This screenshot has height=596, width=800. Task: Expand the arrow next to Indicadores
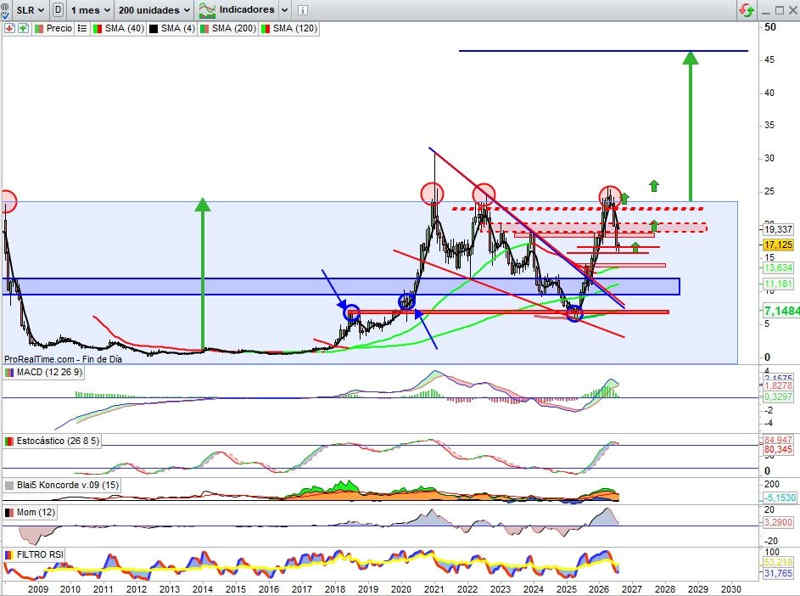point(285,10)
